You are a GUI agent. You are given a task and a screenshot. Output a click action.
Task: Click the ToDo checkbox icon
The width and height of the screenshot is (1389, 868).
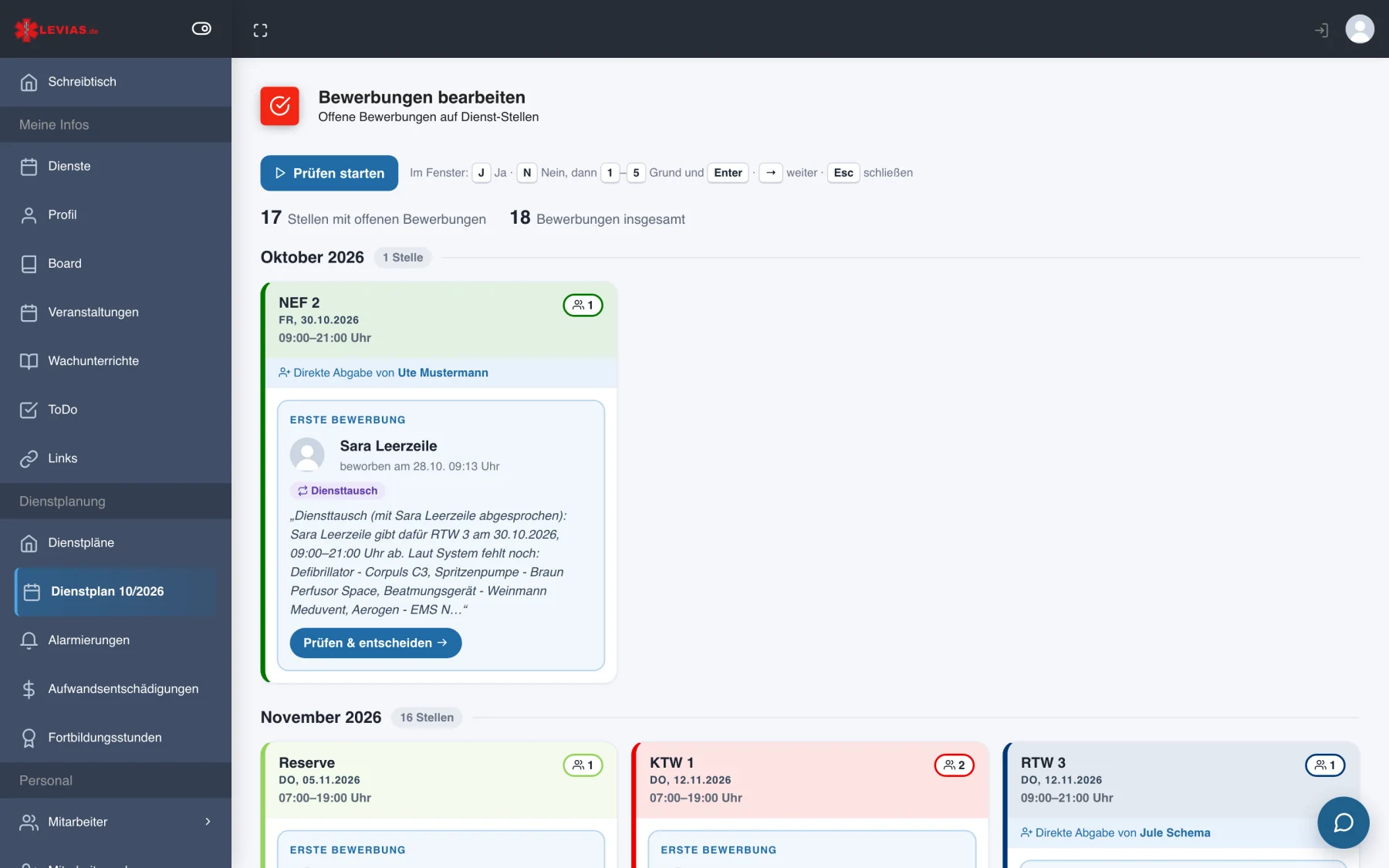pos(29,410)
